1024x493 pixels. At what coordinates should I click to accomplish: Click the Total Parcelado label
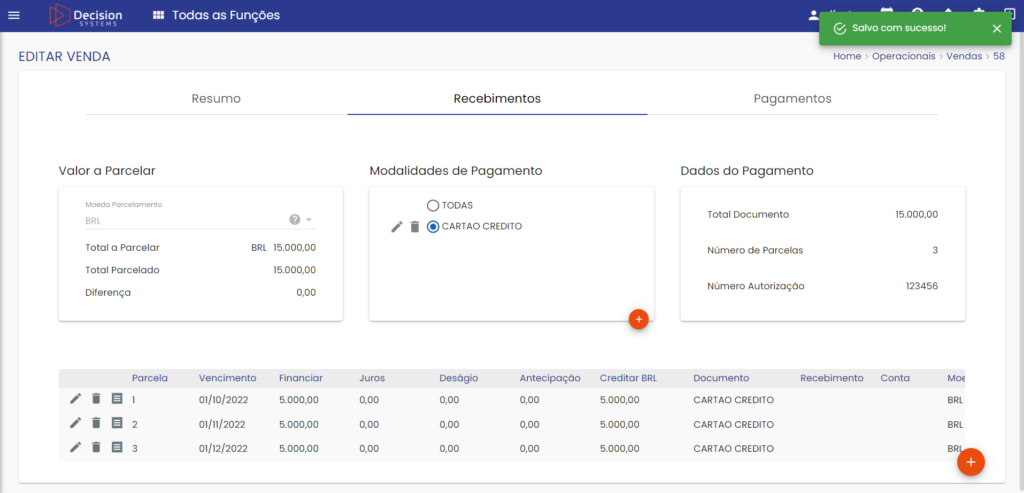point(122,270)
